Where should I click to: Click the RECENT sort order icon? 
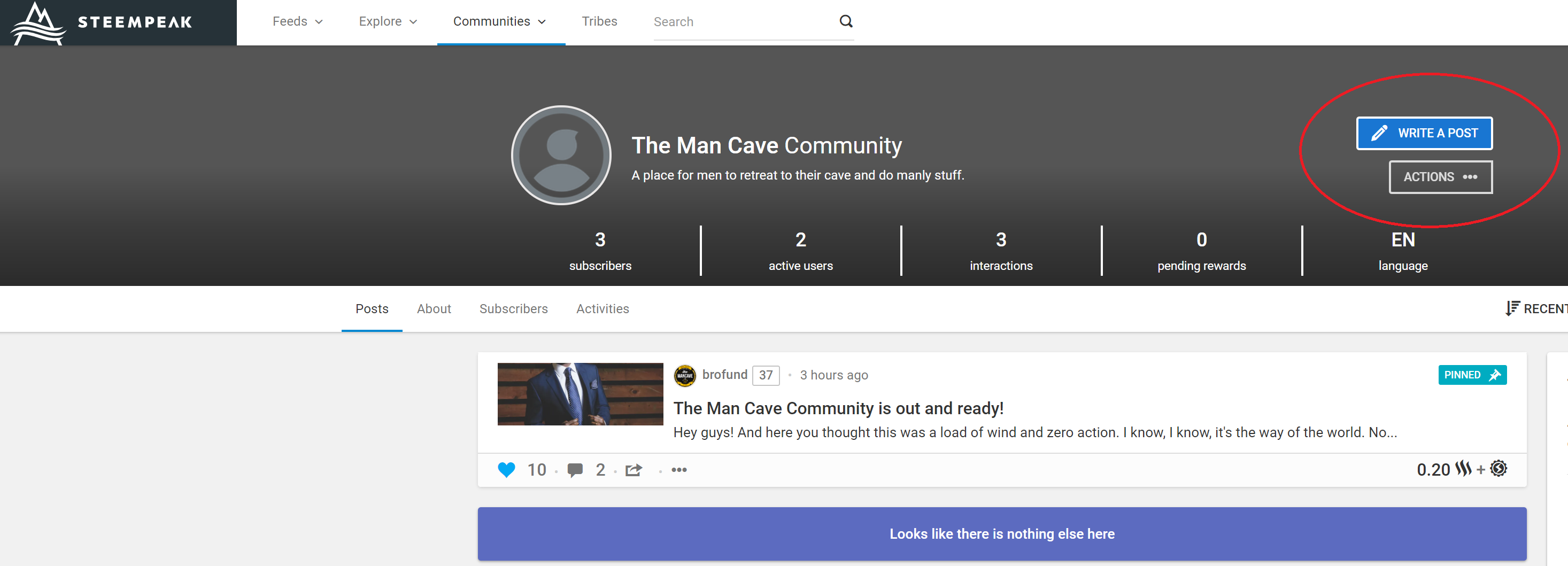point(1512,308)
